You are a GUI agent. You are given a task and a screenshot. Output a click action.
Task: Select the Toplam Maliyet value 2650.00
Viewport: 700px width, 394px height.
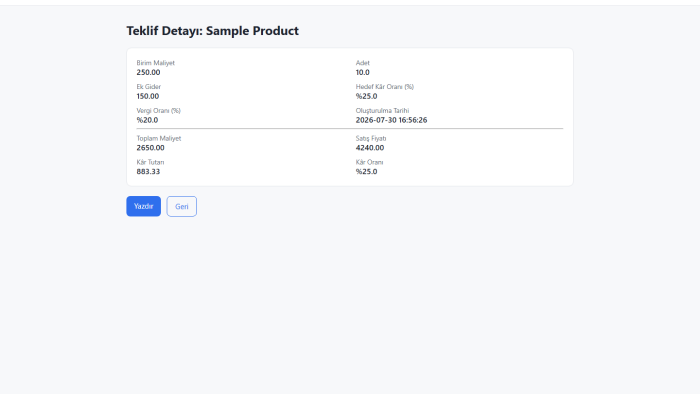click(x=150, y=148)
